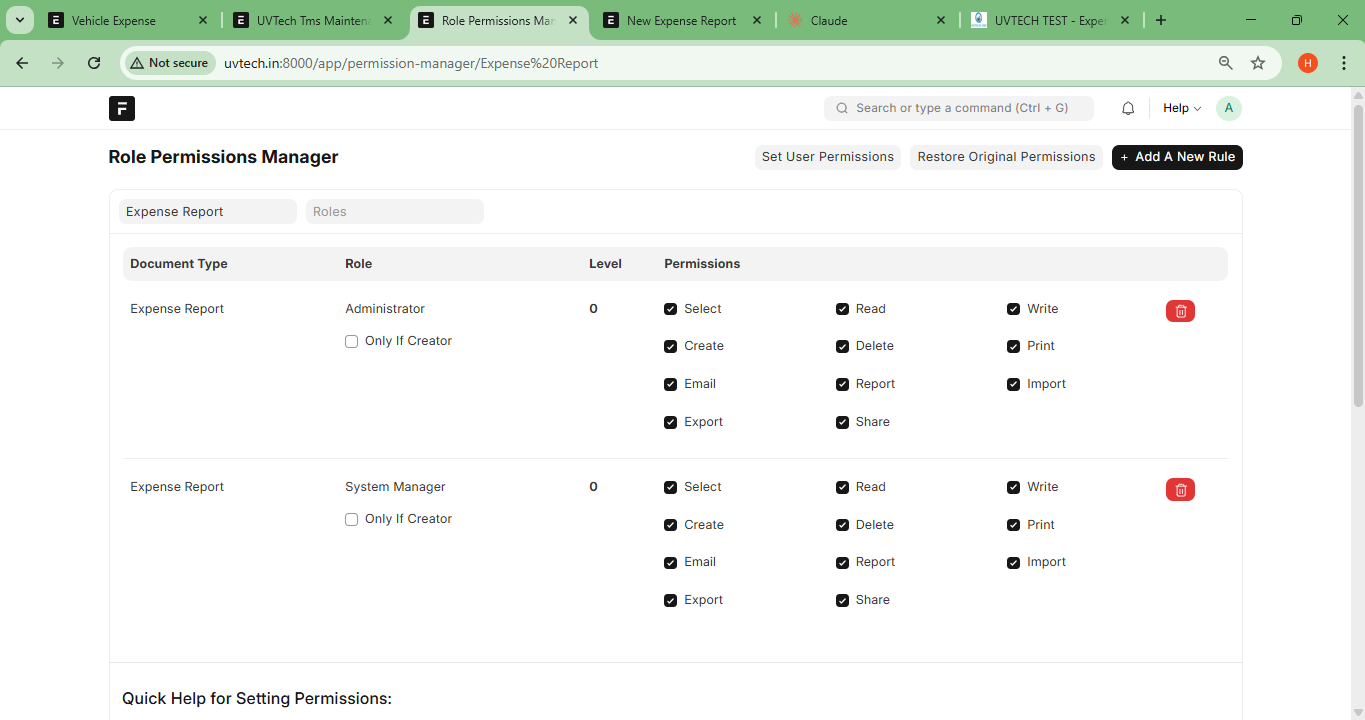
Task: Open the Expense Report document type selector
Action: (x=207, y=212)
